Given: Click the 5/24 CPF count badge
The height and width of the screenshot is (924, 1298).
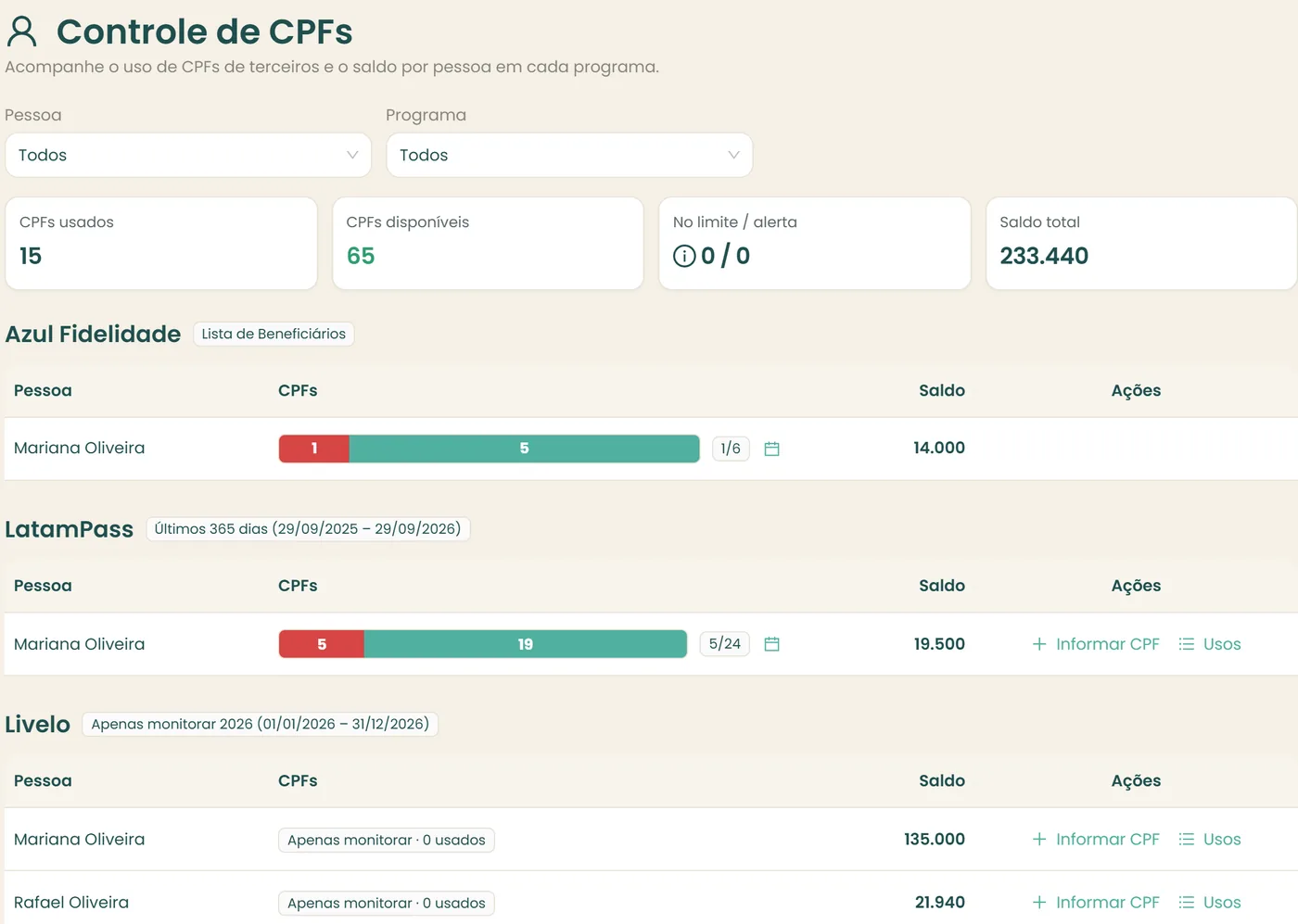Looking at the screenshot, I should (x=725, y=643).
